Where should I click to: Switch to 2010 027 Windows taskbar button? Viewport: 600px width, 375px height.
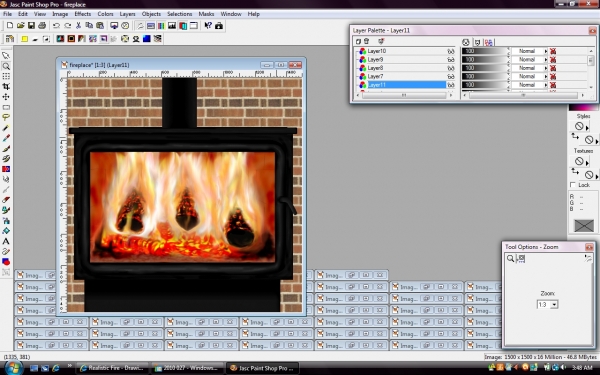tap(187, 368)
